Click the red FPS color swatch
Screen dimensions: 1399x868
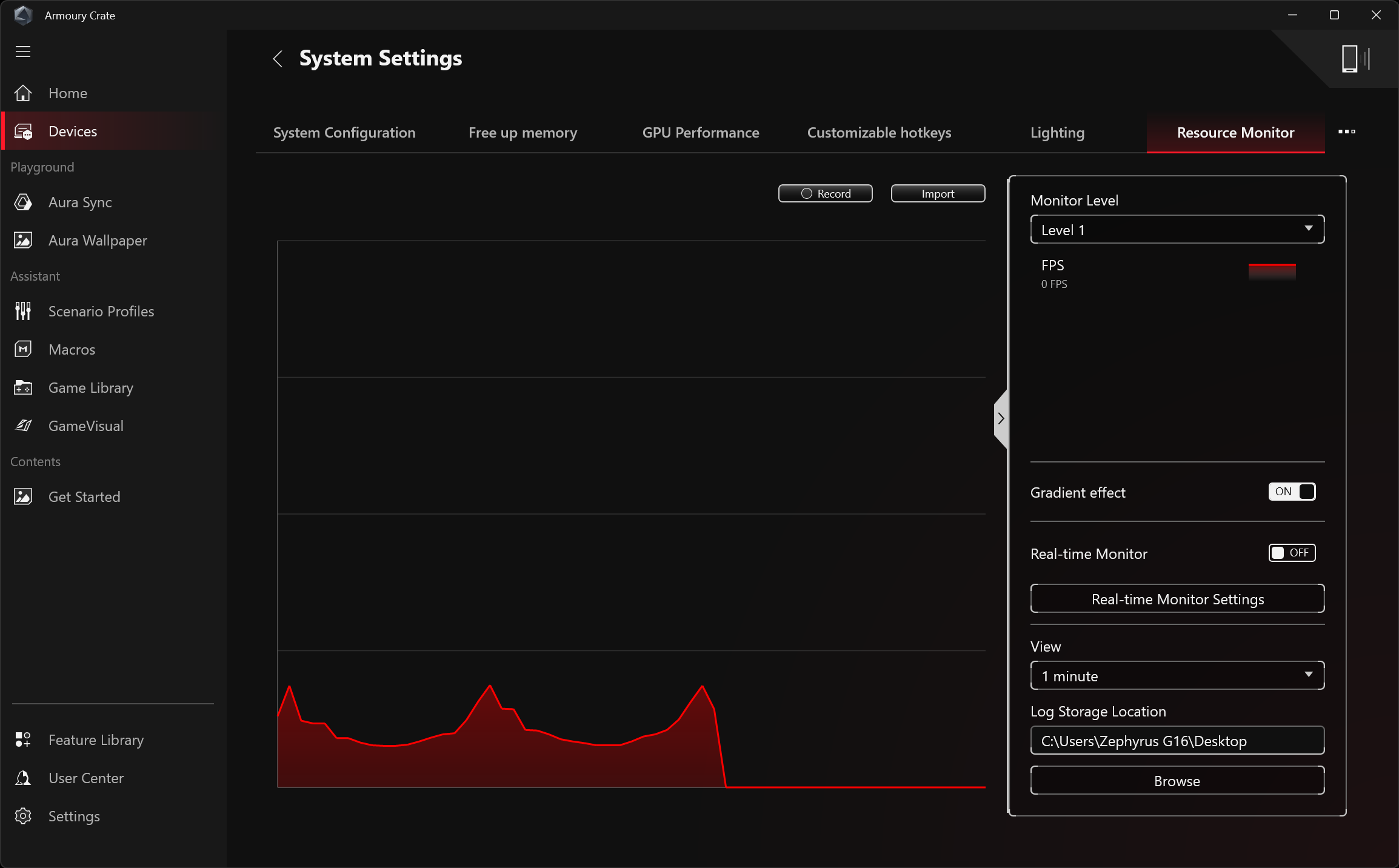click(x=1272, y=270)
